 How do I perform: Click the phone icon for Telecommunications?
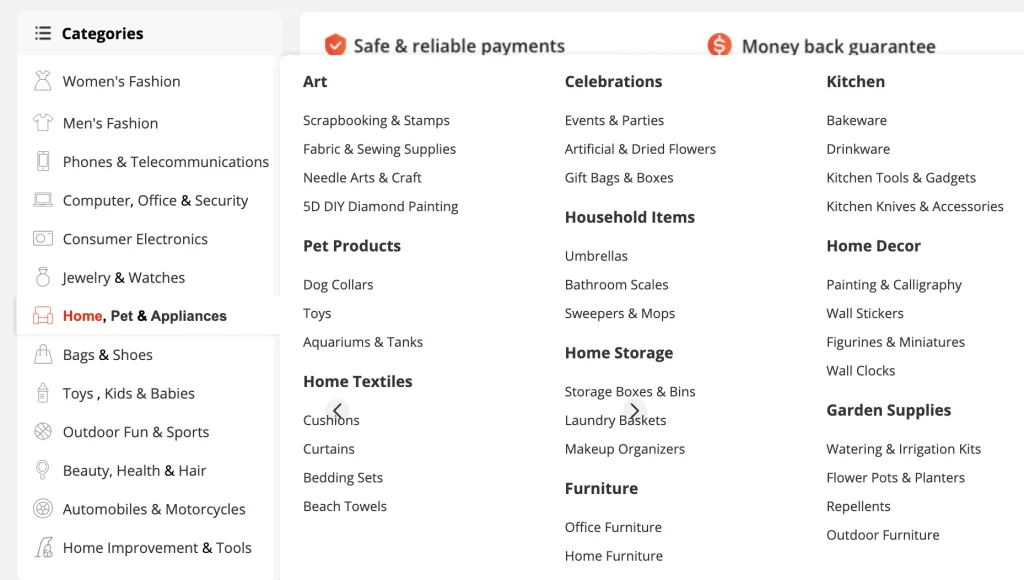[42, 161]
